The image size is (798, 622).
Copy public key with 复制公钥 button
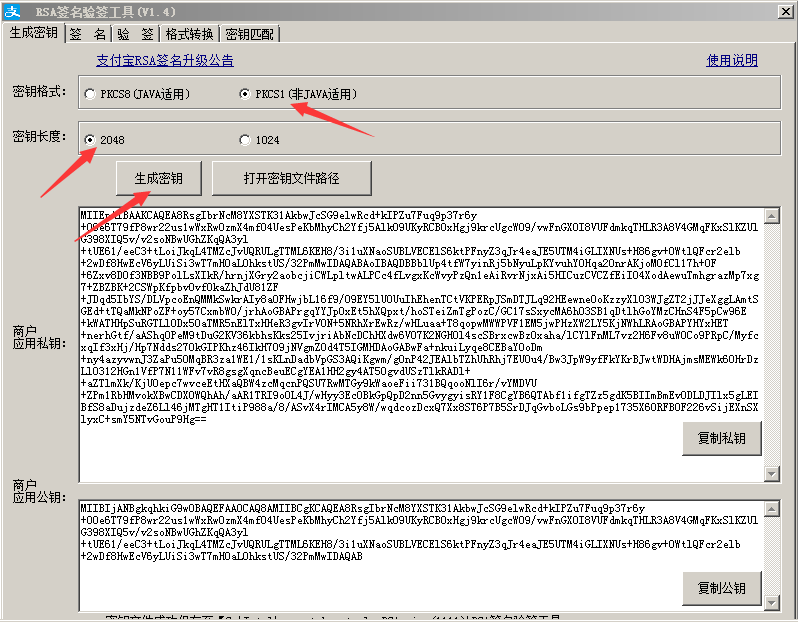click(721, 588)
